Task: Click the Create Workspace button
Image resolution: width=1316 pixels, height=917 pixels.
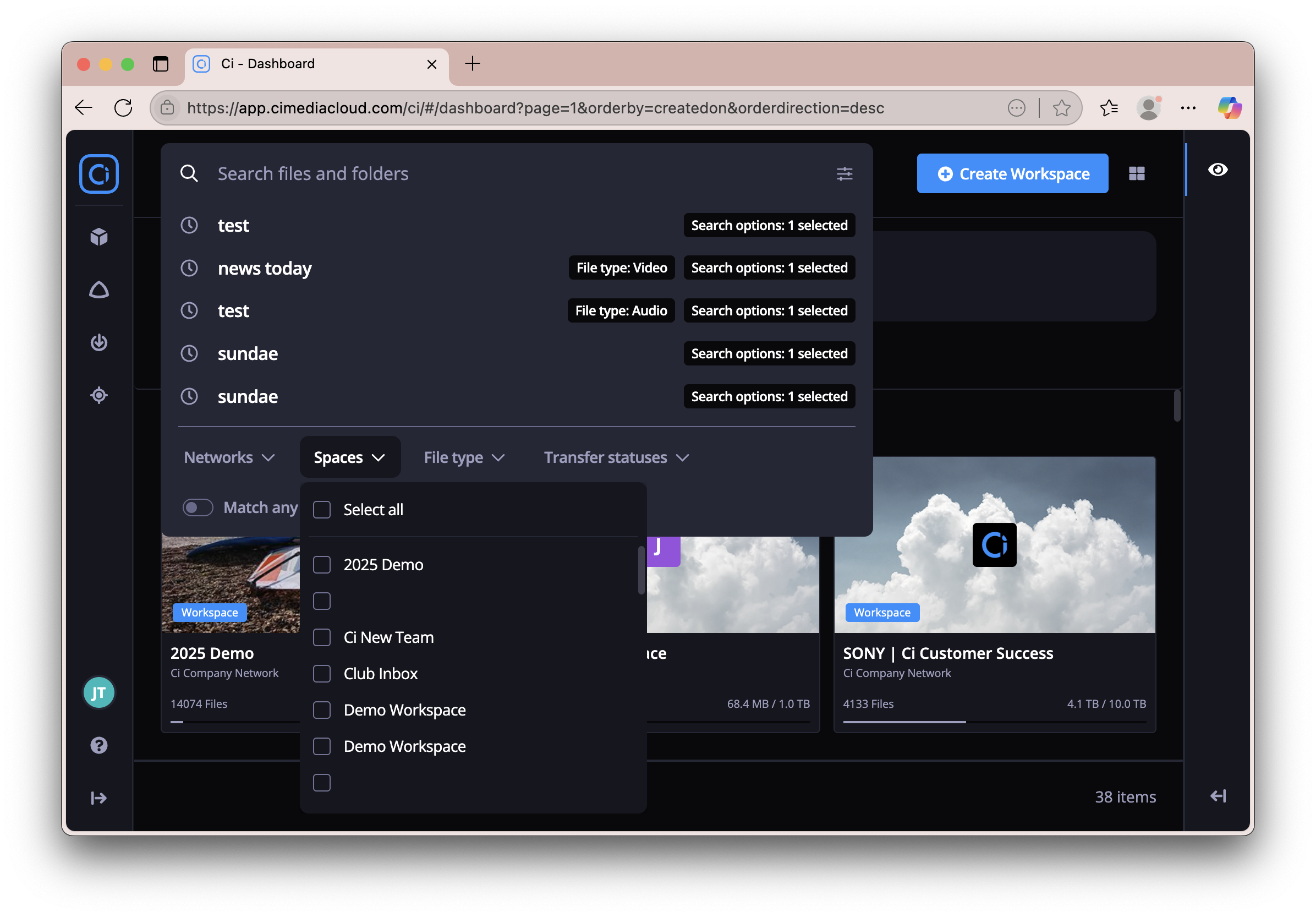Action: click(1012, 173)
